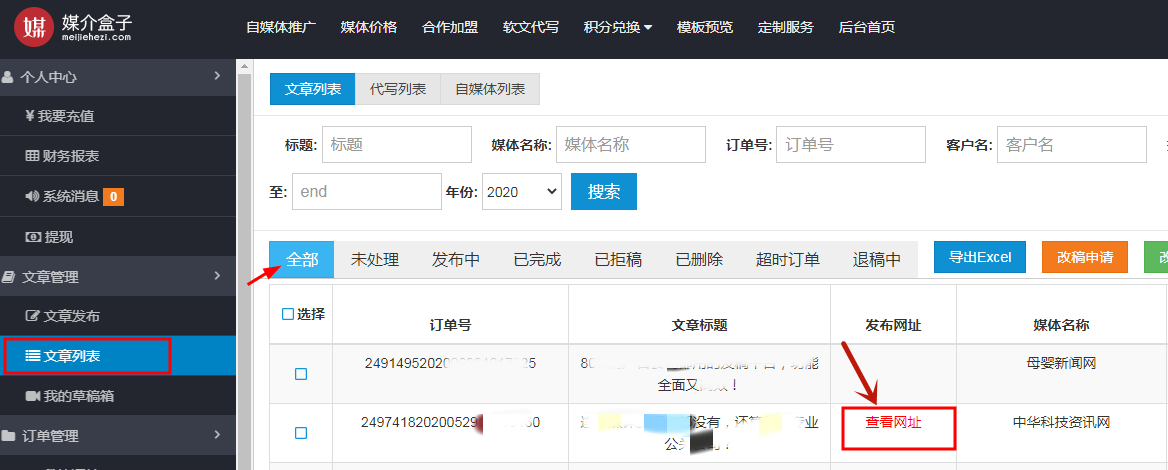Switch to the 代写列表 tab
1168x470 pixels.
pos(398,89)
